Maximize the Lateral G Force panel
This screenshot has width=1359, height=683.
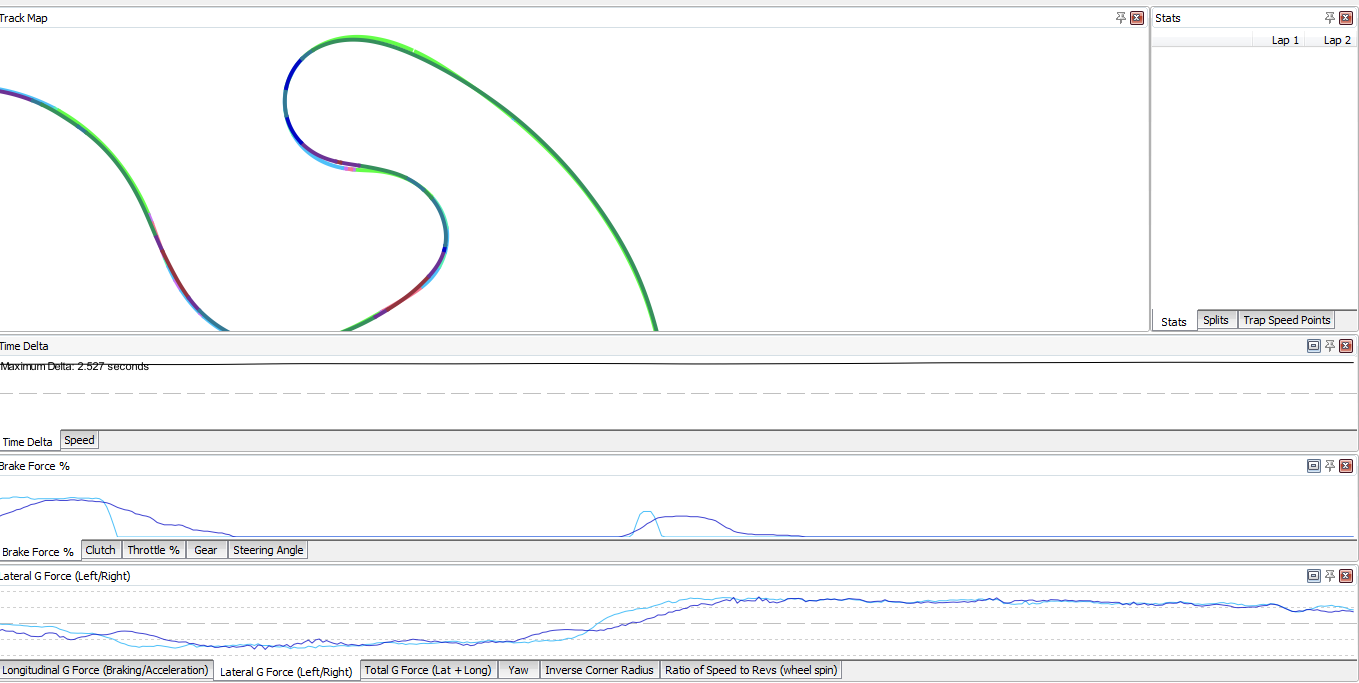click(x=1314, y=576)
